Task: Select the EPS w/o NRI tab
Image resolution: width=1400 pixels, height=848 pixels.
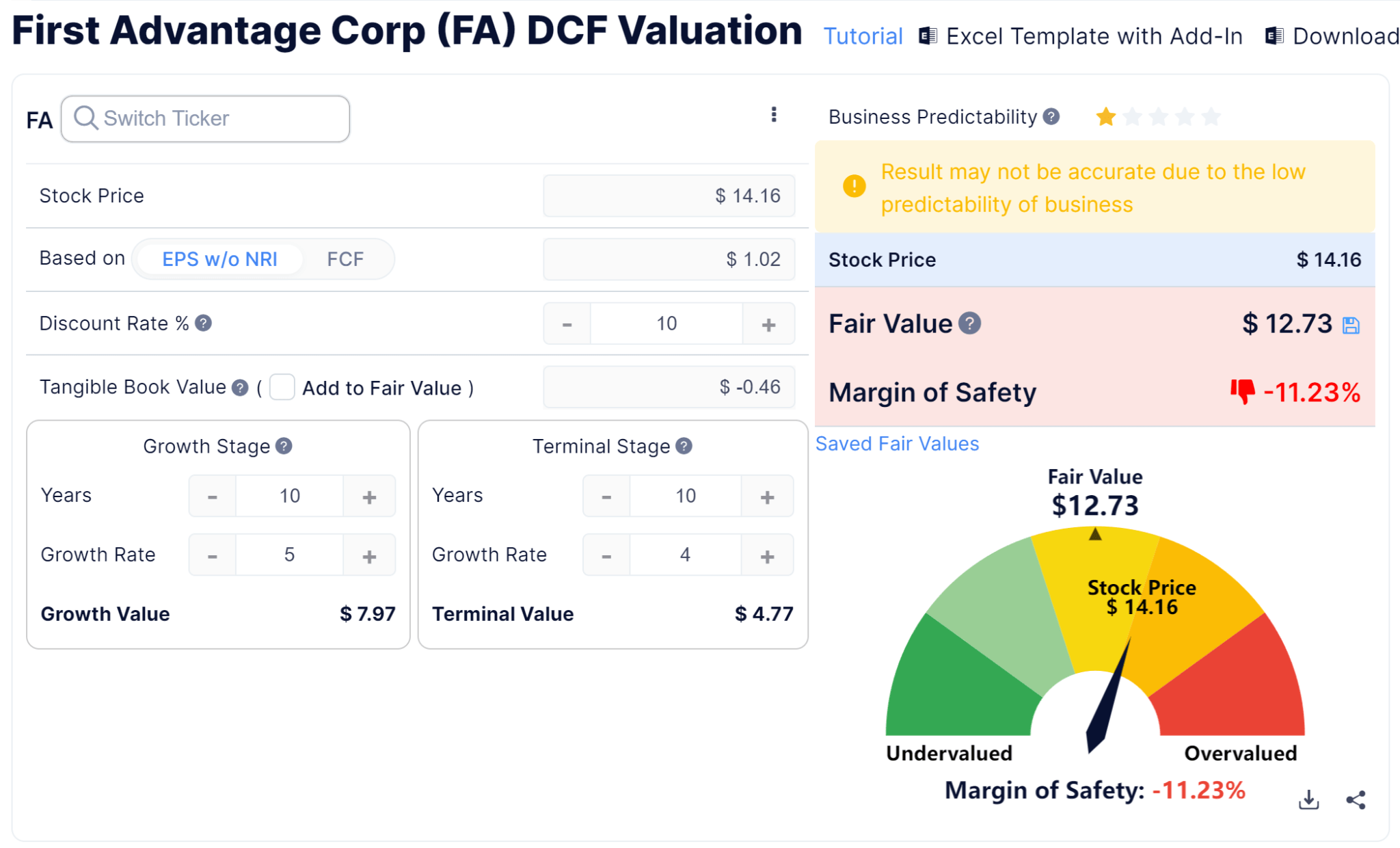Action: [x=219, y=259]
